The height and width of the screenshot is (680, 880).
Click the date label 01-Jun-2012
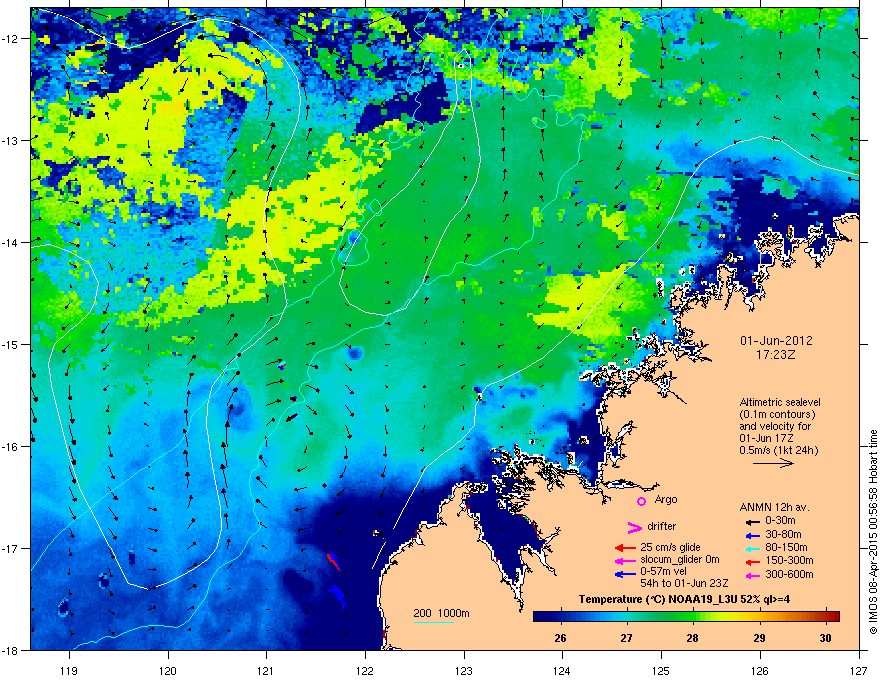(776, 341)
